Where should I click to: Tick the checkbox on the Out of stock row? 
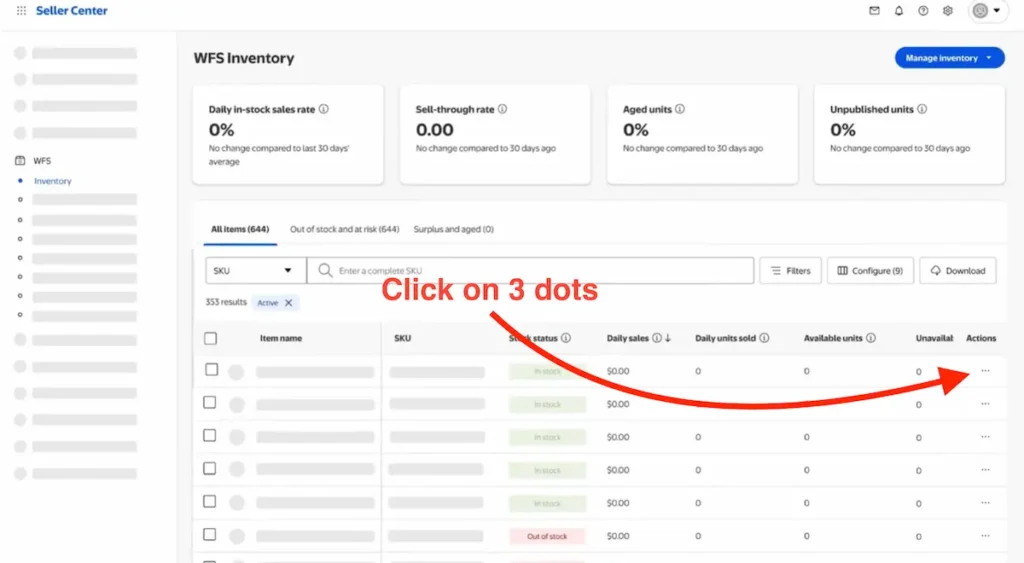[x=210, y=534]
